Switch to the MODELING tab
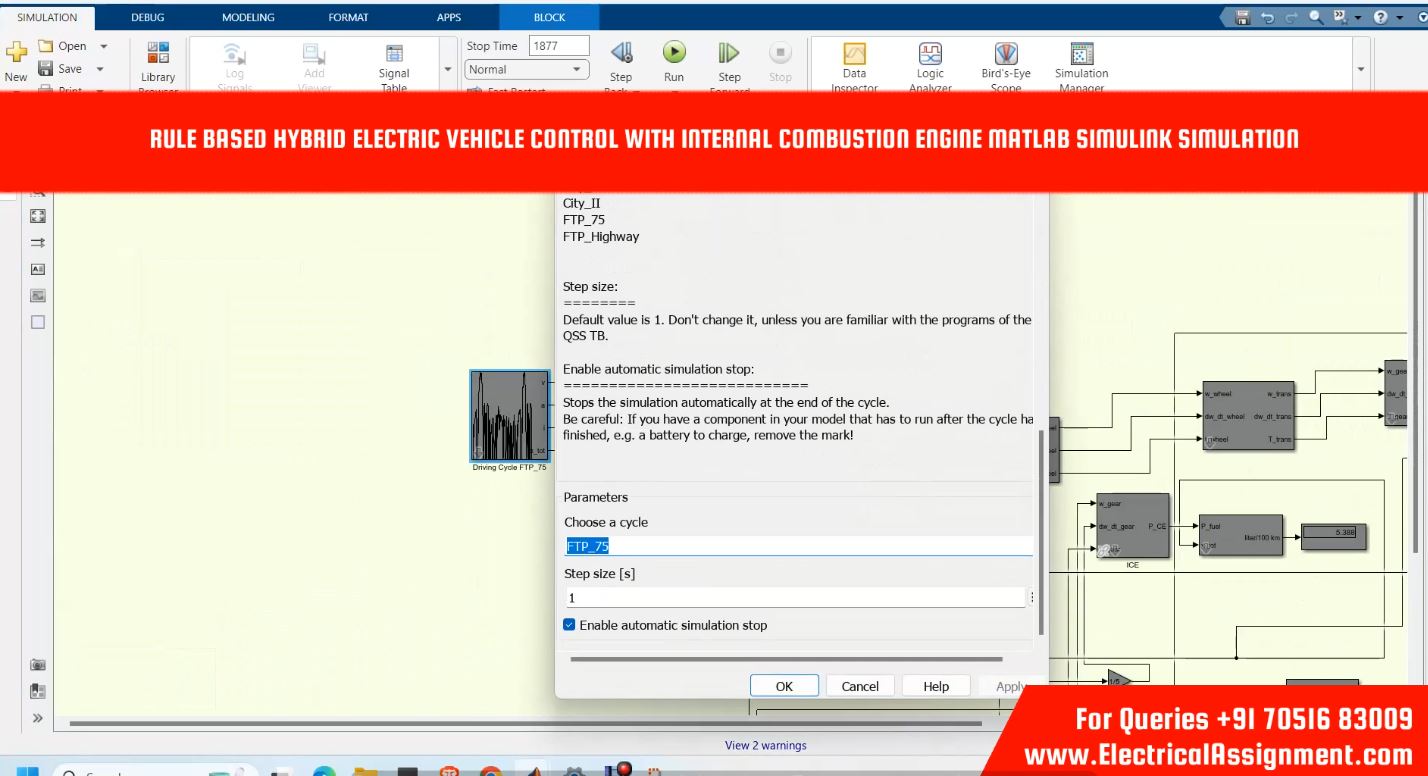This screenshot has height=776, width=1428. 248,17
